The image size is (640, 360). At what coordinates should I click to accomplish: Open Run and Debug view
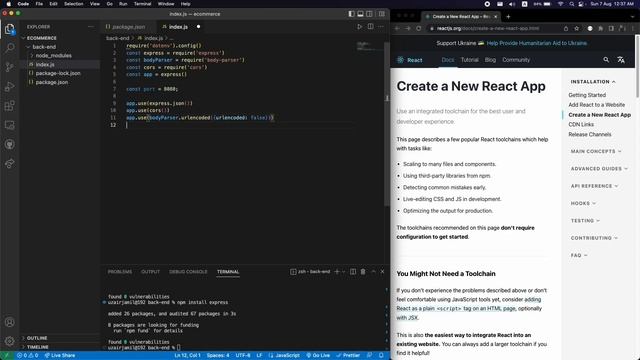(x=9, y=86)
